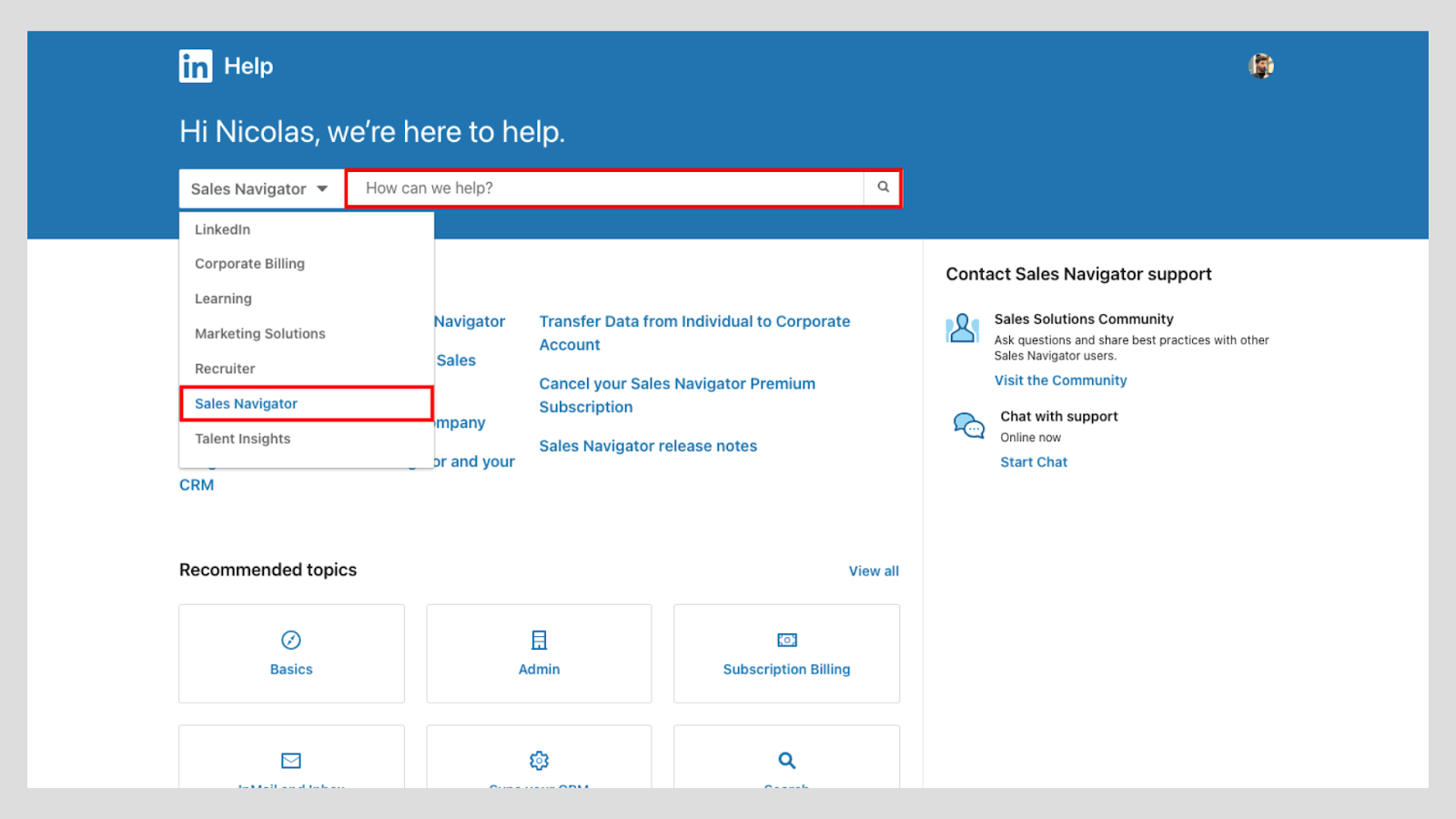1456x819 pixels.
Task: Click the Visit the Community link
Action: 1060,380
